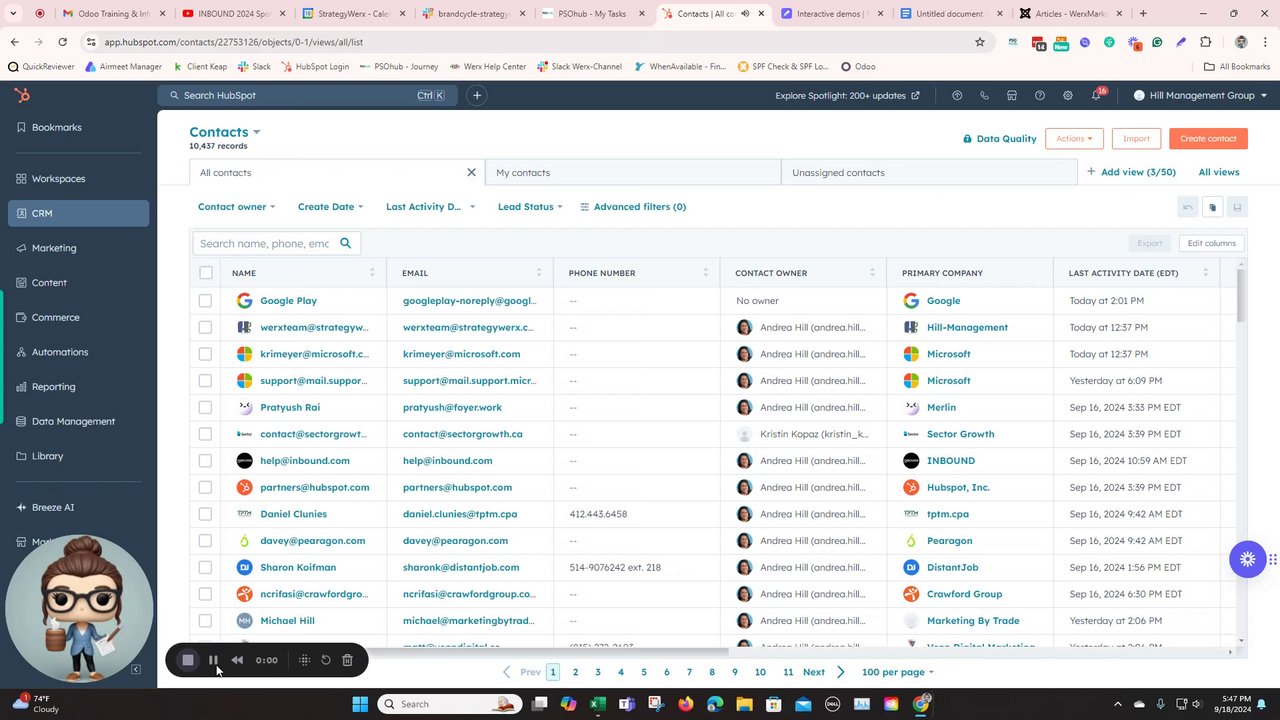This screenshot has width=1280, height=720.
Task: Close the All contacts view tab
Action: [x=471, y=172]
